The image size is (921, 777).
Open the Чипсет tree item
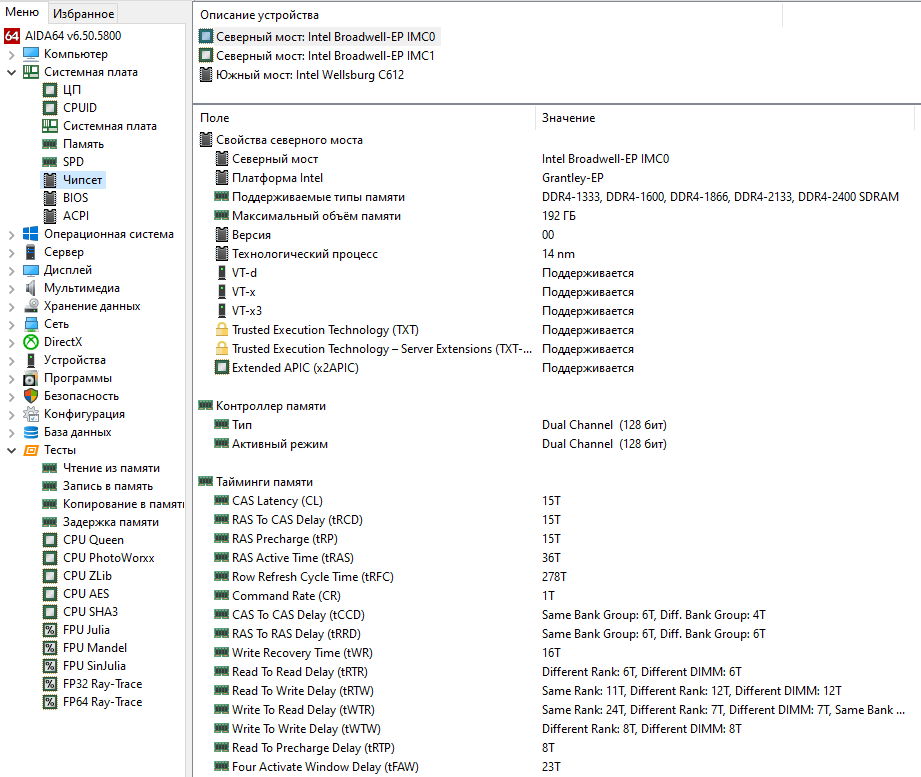73,180
